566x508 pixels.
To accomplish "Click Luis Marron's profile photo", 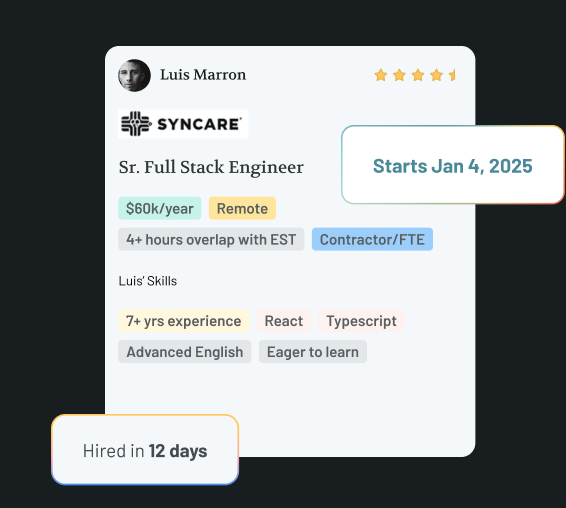I will (x=134, y=75).
